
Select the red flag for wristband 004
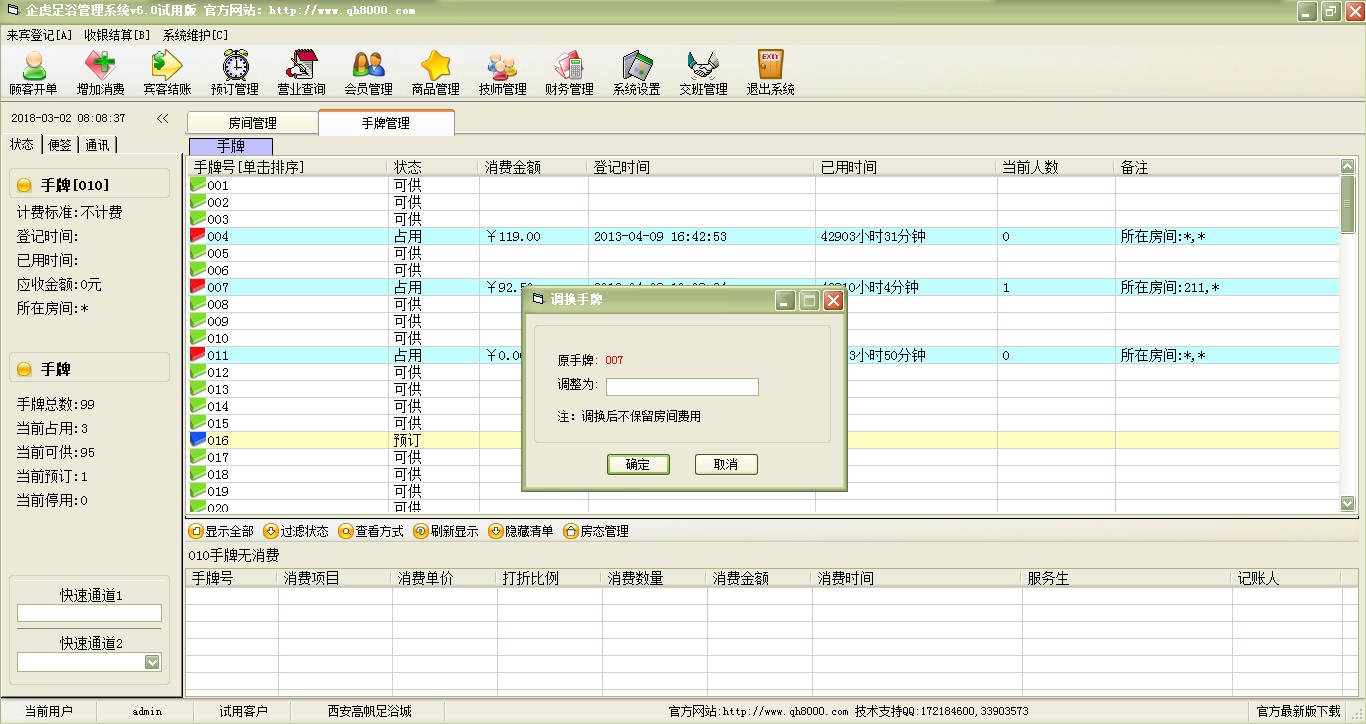coord(198,236)
